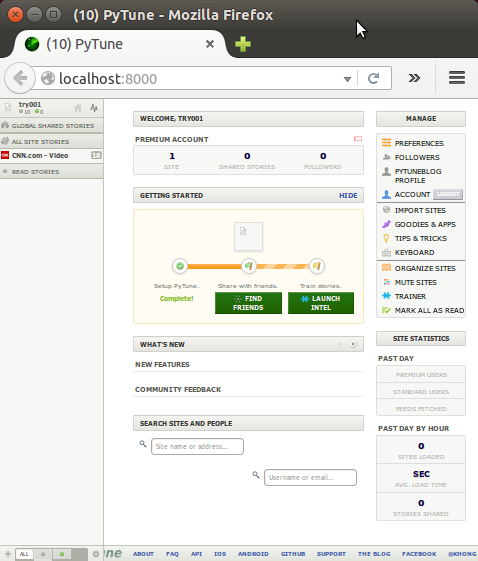
Task: Open the Preferences icon in Manage
Action: click(x=386, y=143)
